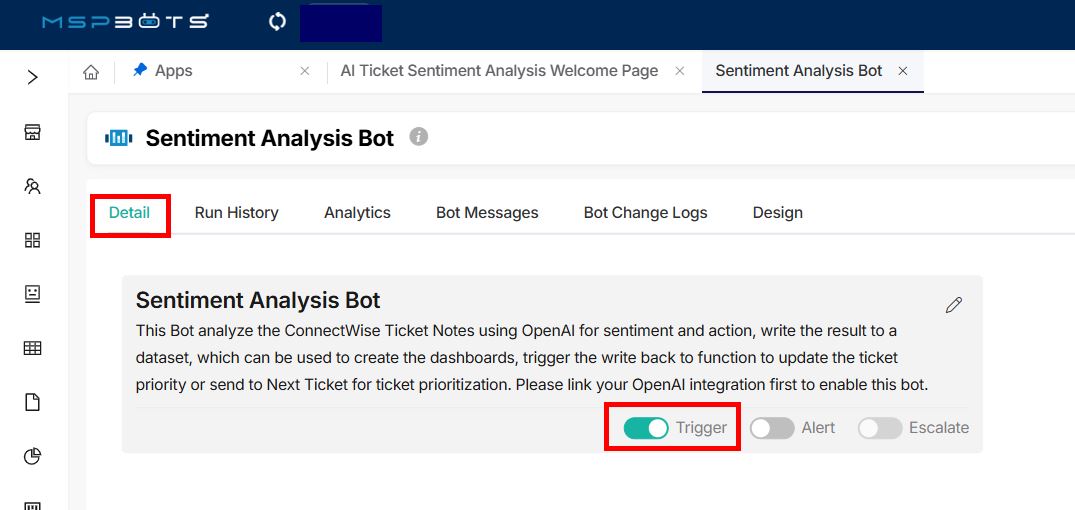Open the Bot Messages tab
The height and width of the screenshot is (510, 1075).
(x=487, y=213)
